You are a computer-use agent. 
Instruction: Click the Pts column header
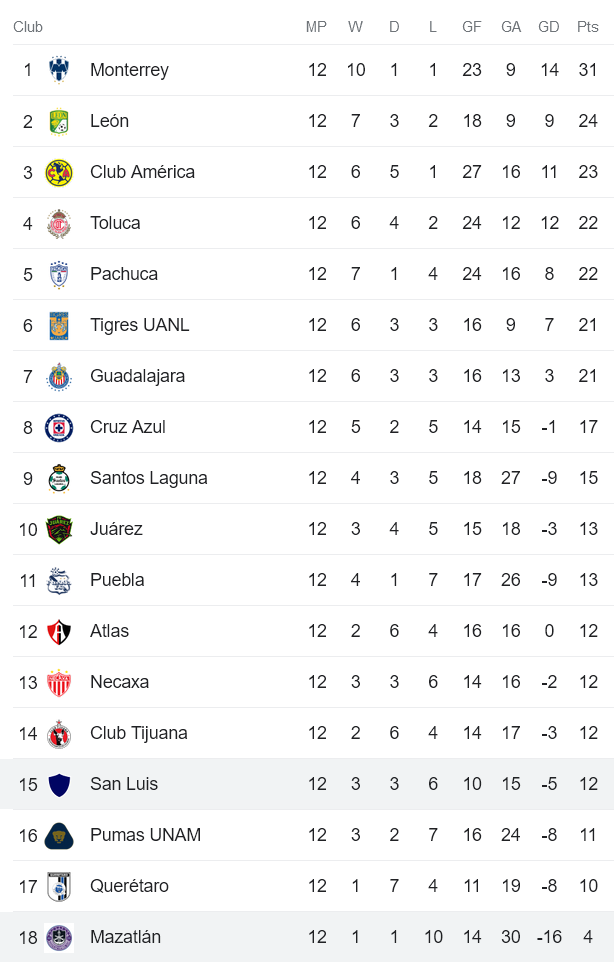587,27
